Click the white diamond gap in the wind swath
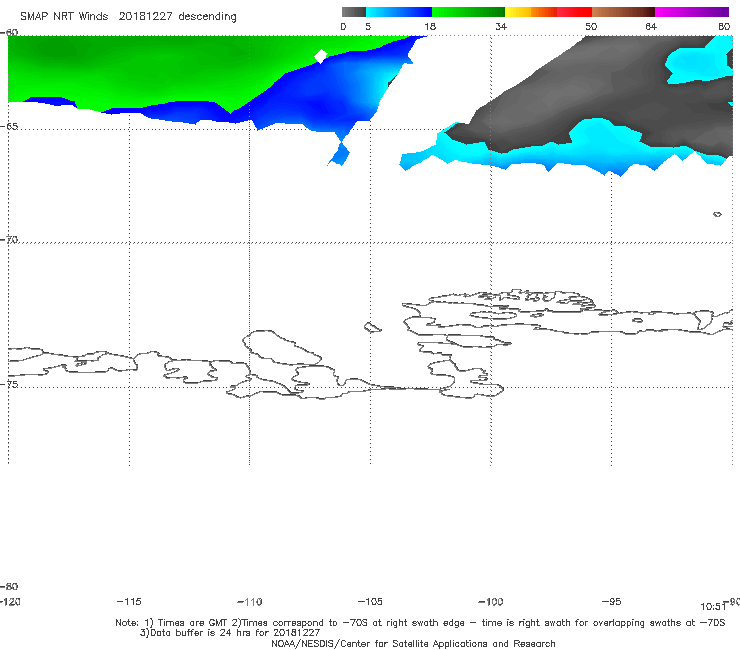 [x=321, y=56]
